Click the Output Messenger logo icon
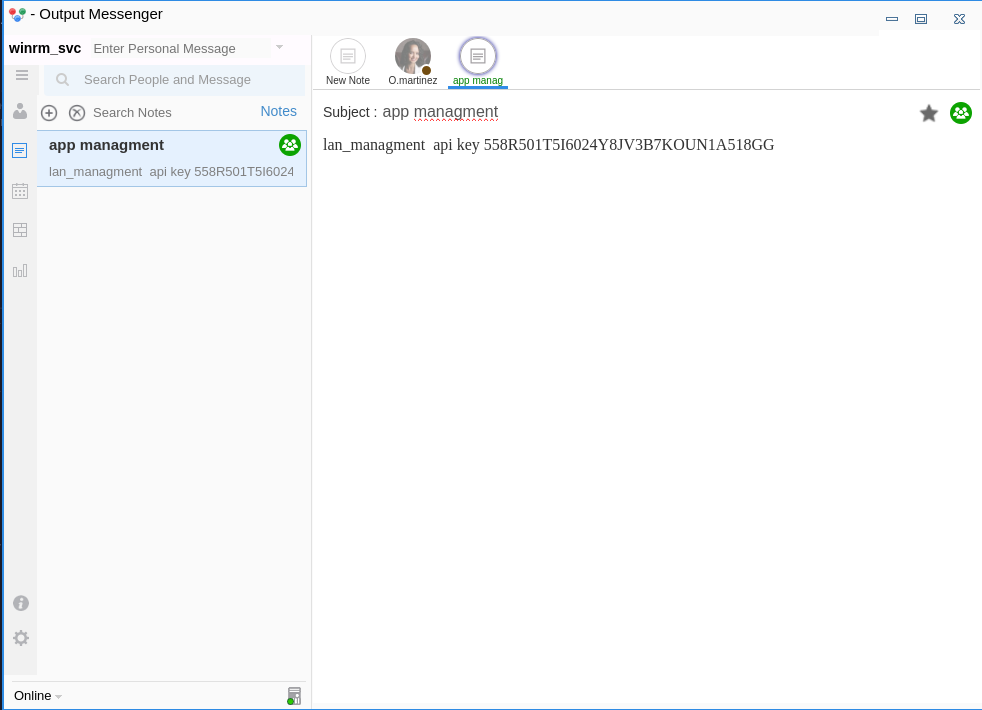 18,14
